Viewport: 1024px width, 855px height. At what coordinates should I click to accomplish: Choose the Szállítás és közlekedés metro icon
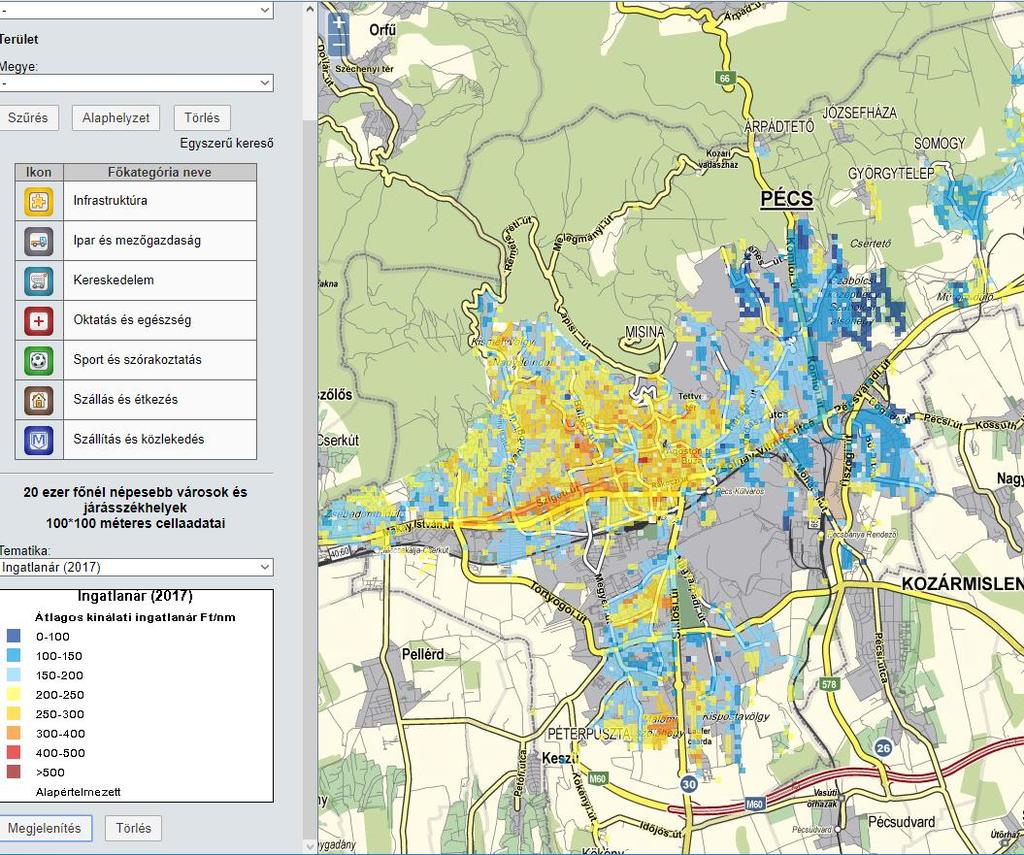(x=39, y=440)
